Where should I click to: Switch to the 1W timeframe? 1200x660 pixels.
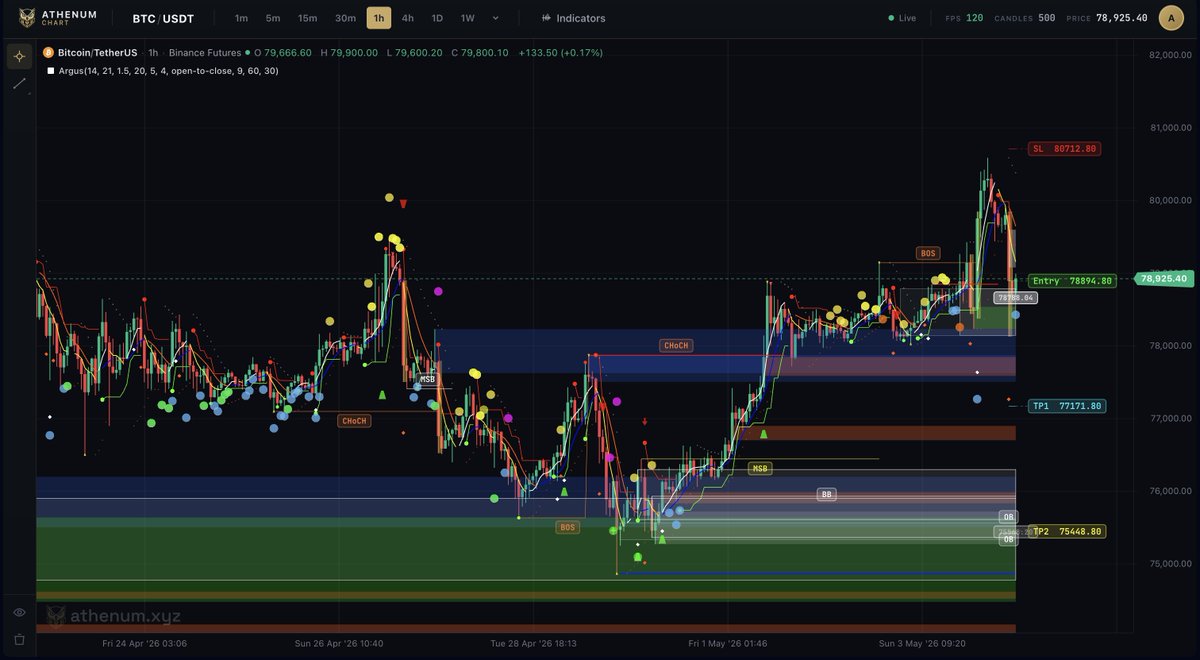coord(467,18)
